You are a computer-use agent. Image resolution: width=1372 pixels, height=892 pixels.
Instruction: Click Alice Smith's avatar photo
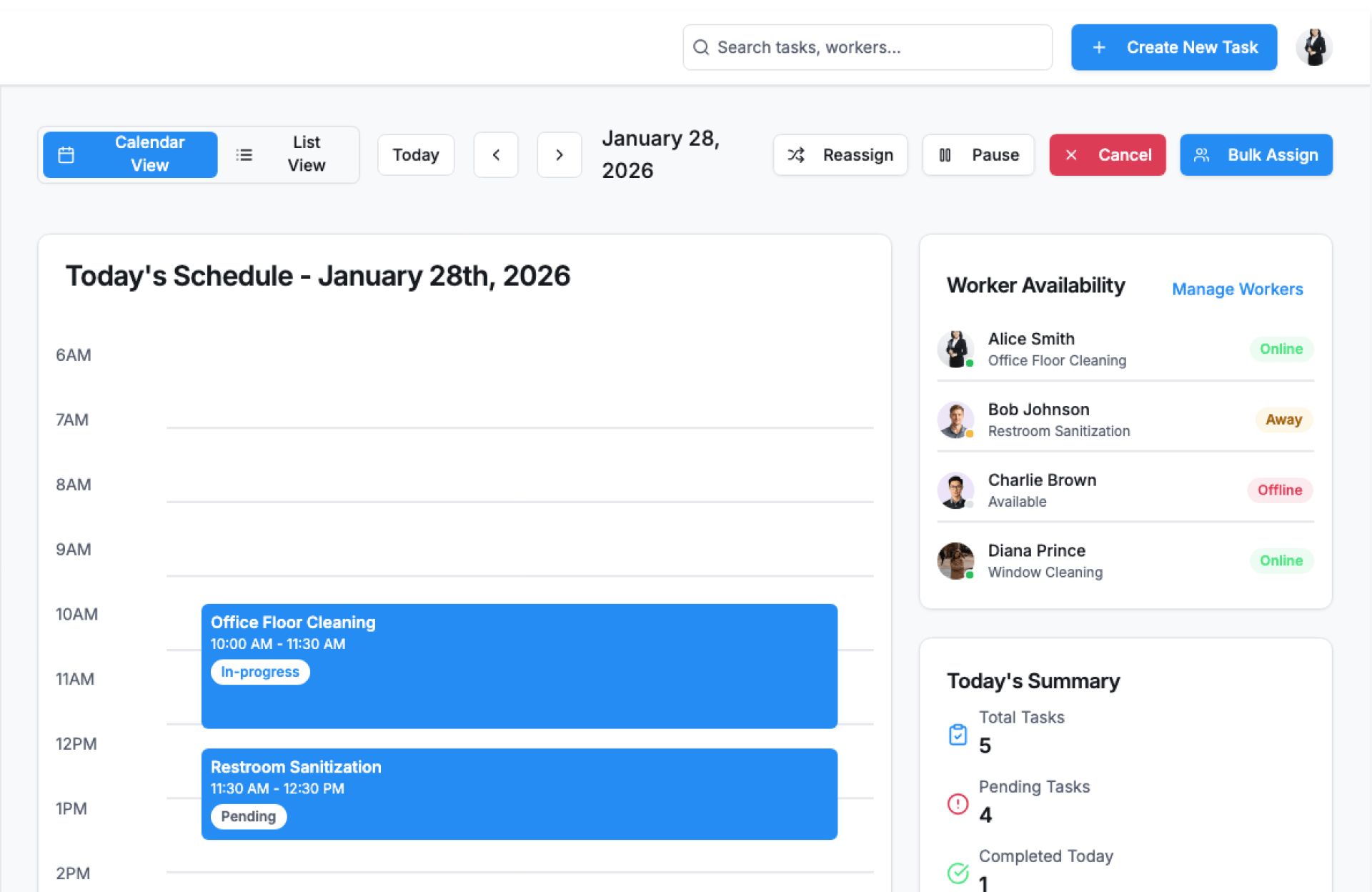point(955,349)
